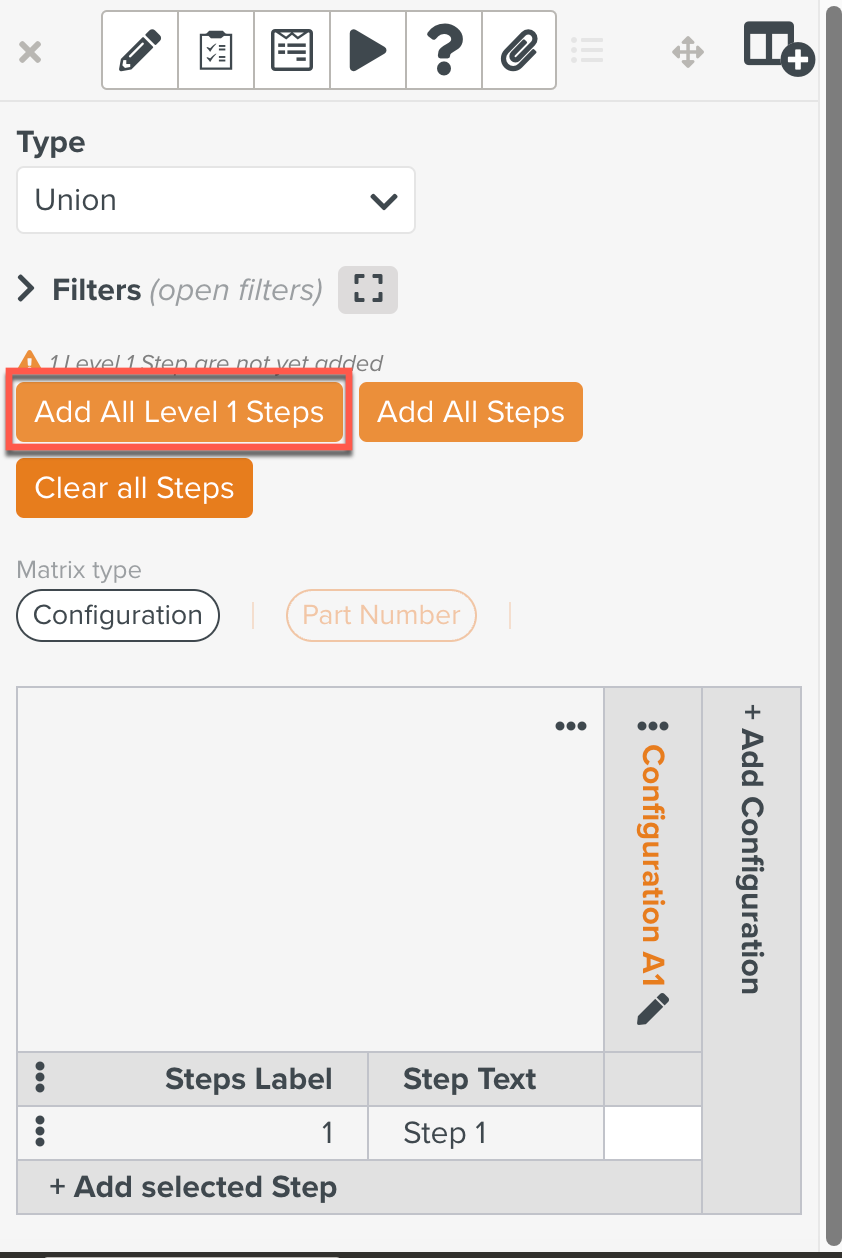
Task: Switch matrix type to Part Number
Action: click(381, 615)
